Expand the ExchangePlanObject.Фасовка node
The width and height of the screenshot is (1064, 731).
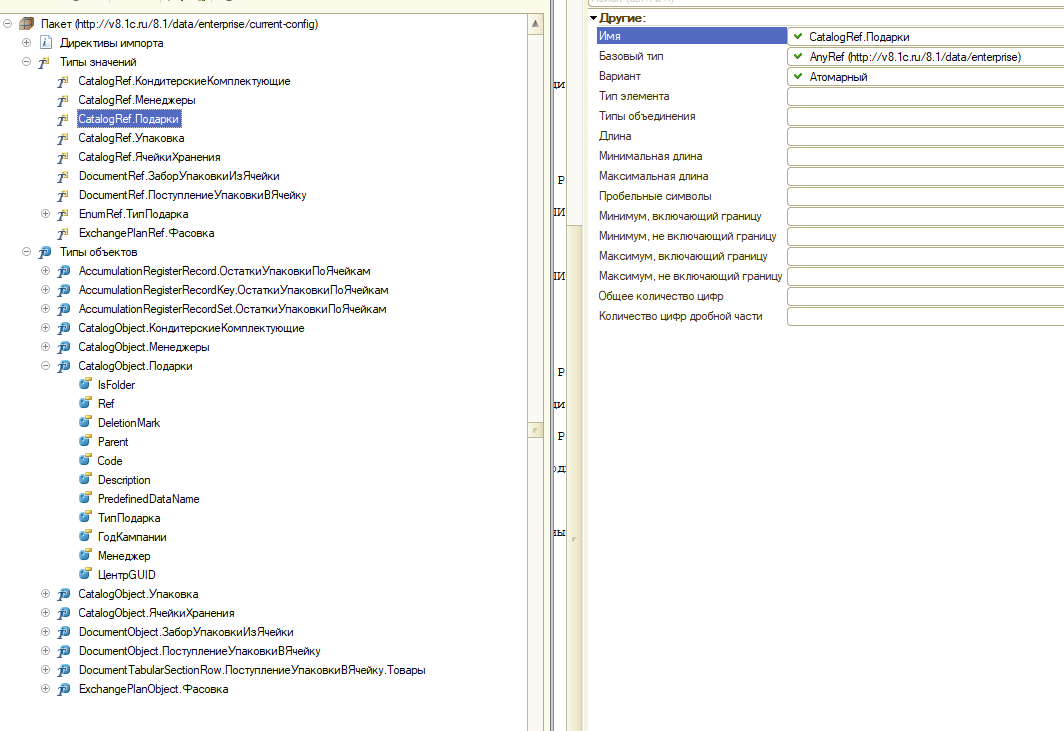(45, 689)
